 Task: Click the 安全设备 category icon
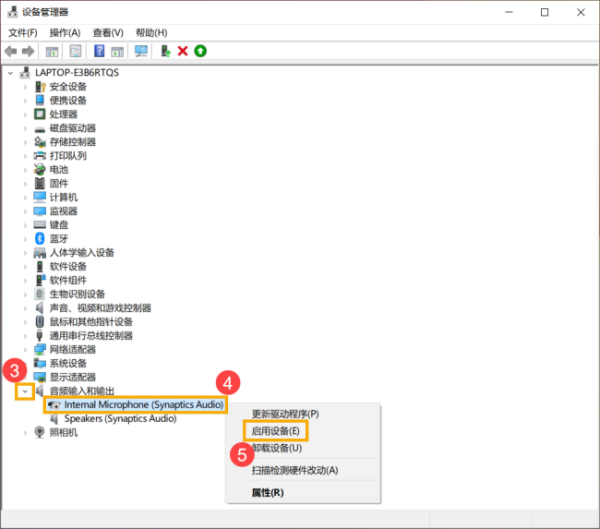[x=40, y=87]
